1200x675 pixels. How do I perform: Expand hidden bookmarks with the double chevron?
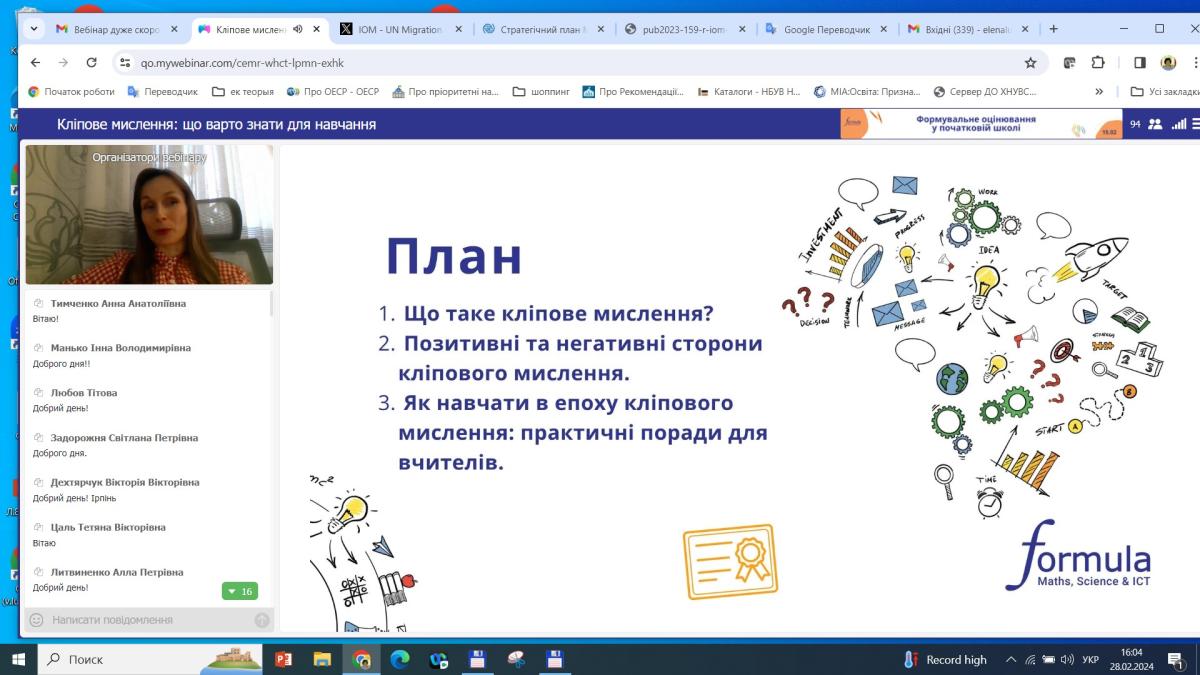click(1099, 92)
